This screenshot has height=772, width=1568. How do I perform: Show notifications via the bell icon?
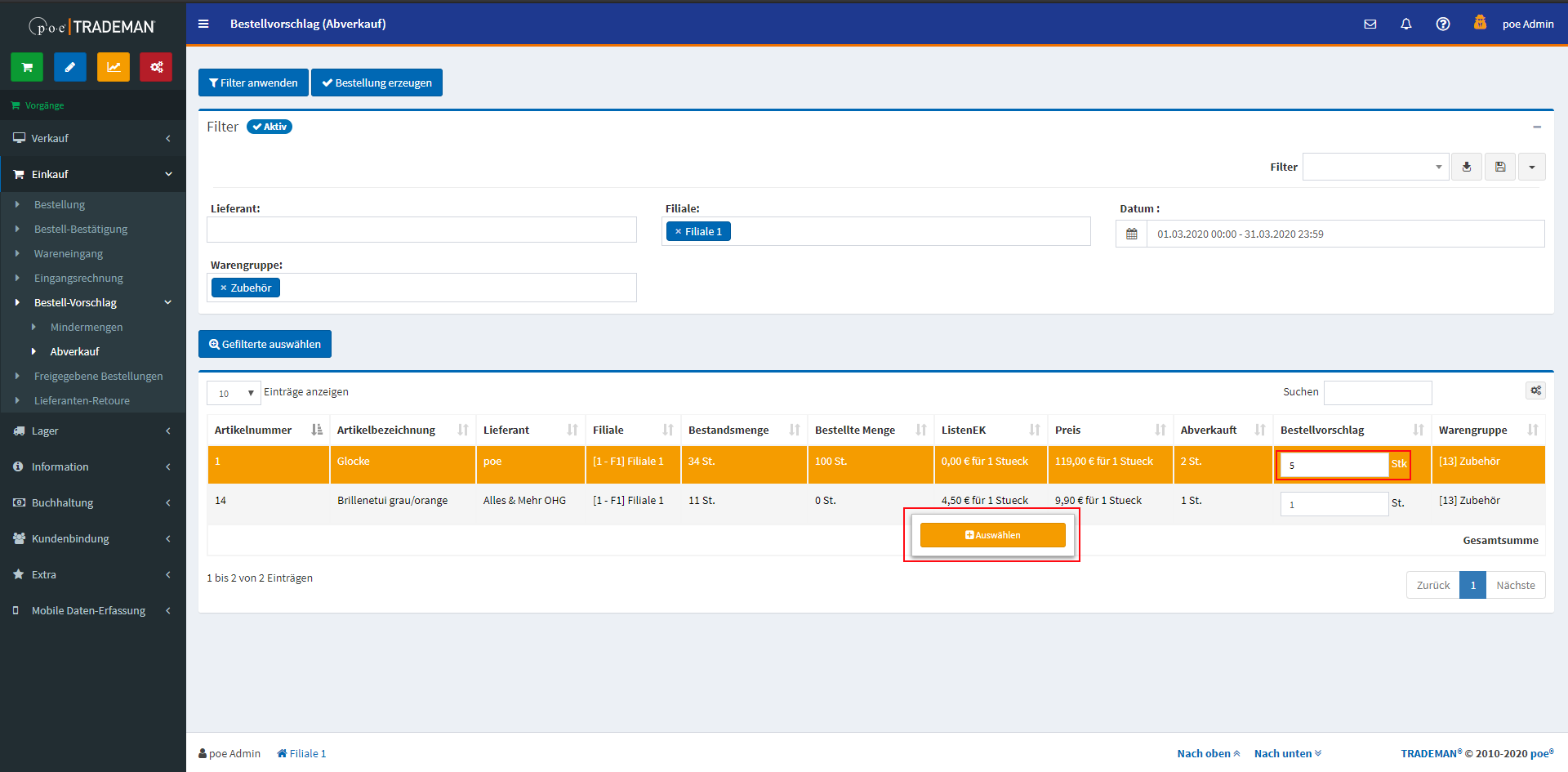[1406, 24]
